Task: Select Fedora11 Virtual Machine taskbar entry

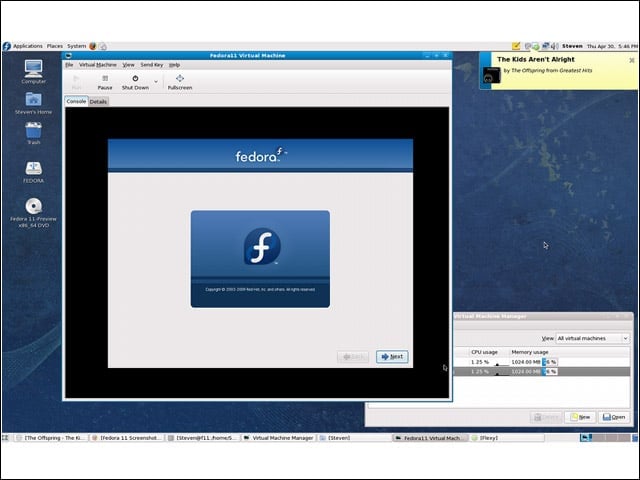Action: click(430, 438)
